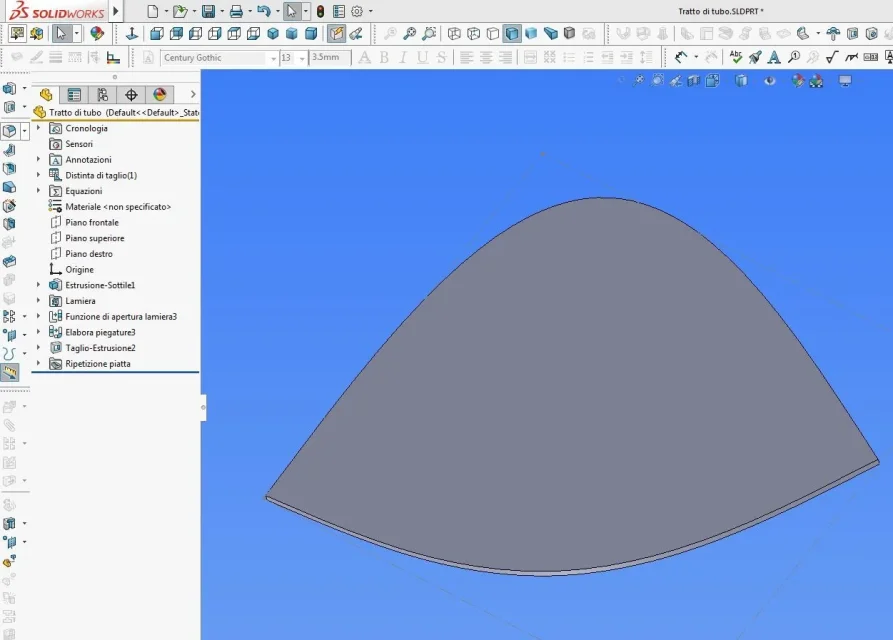The height and width of the screenshot is (640, 893).
Task: Save the part with the floppy disk icon
Action: pyautogui.click(x=208, y=11)
